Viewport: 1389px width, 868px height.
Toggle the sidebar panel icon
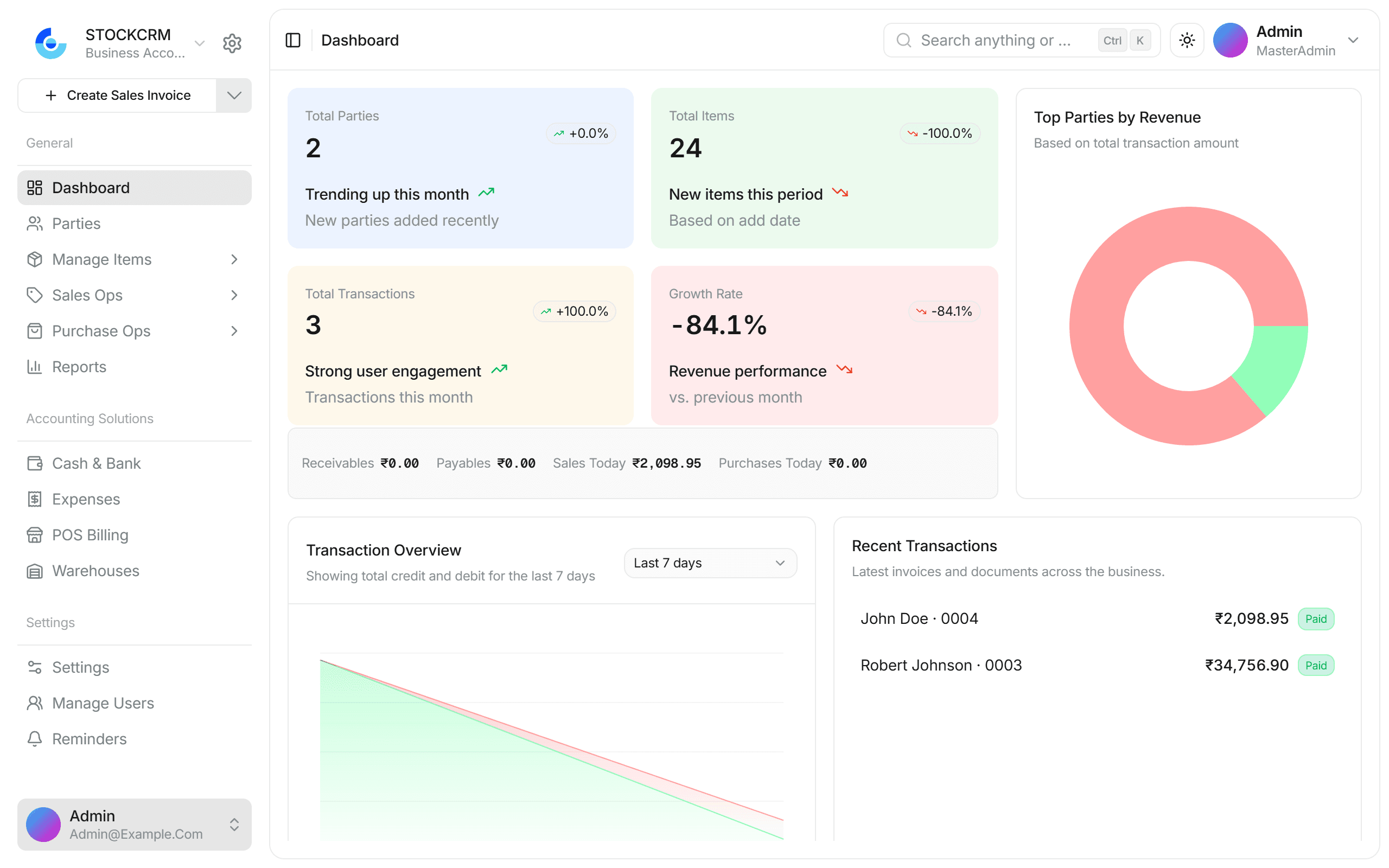293,40
